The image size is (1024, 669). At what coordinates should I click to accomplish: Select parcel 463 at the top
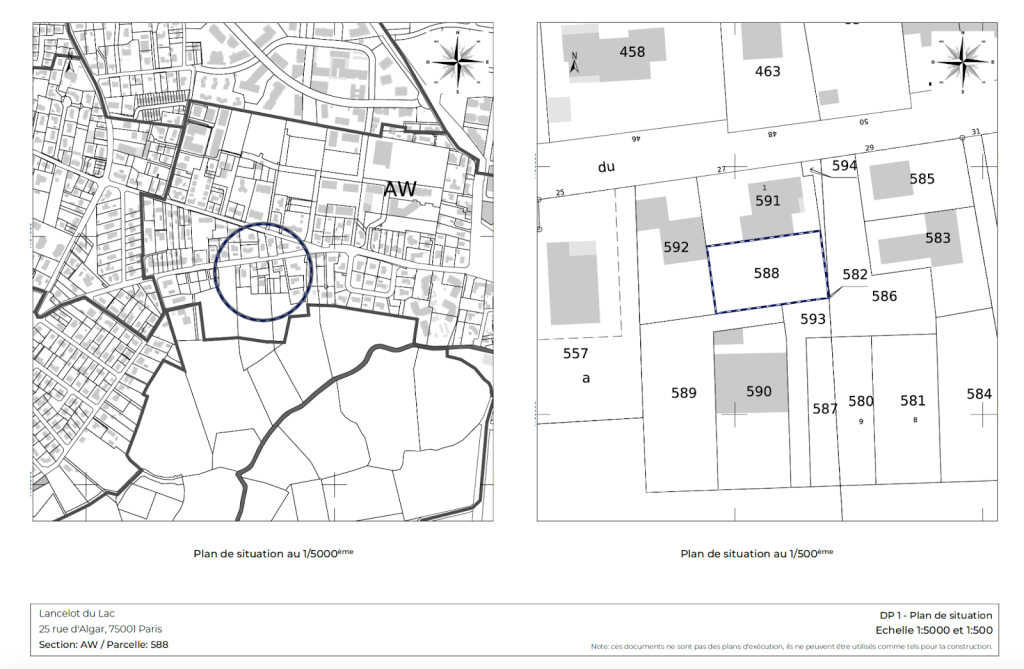[767, 71]
